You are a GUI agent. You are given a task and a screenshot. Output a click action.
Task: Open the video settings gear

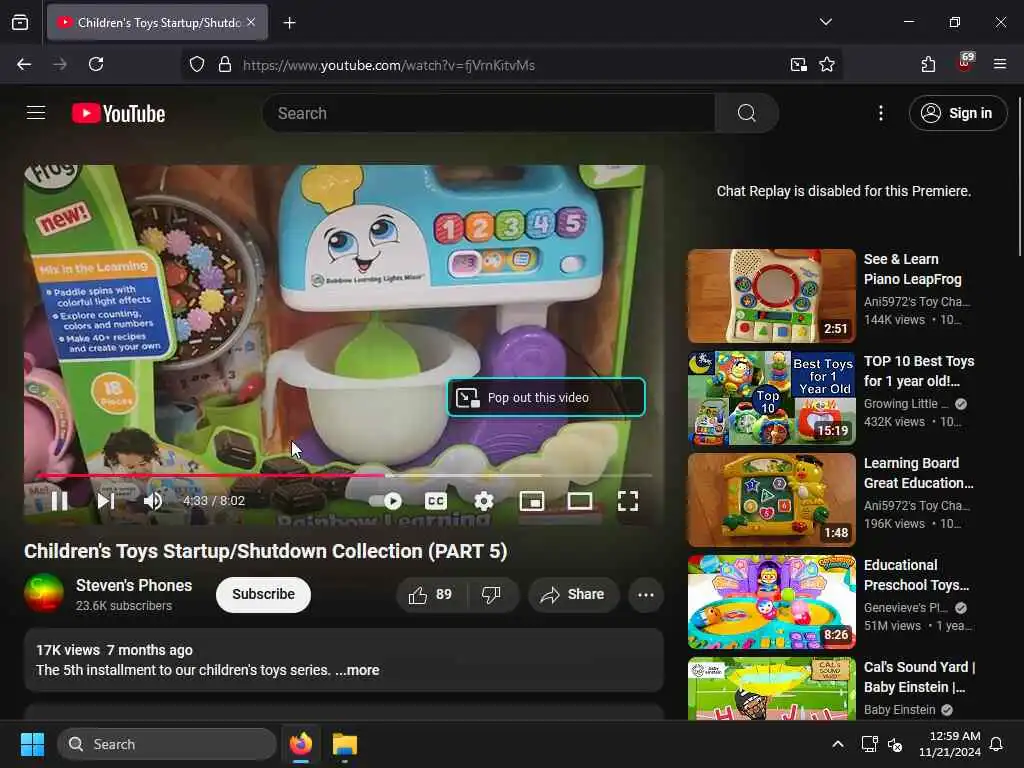tap(483, 502)
